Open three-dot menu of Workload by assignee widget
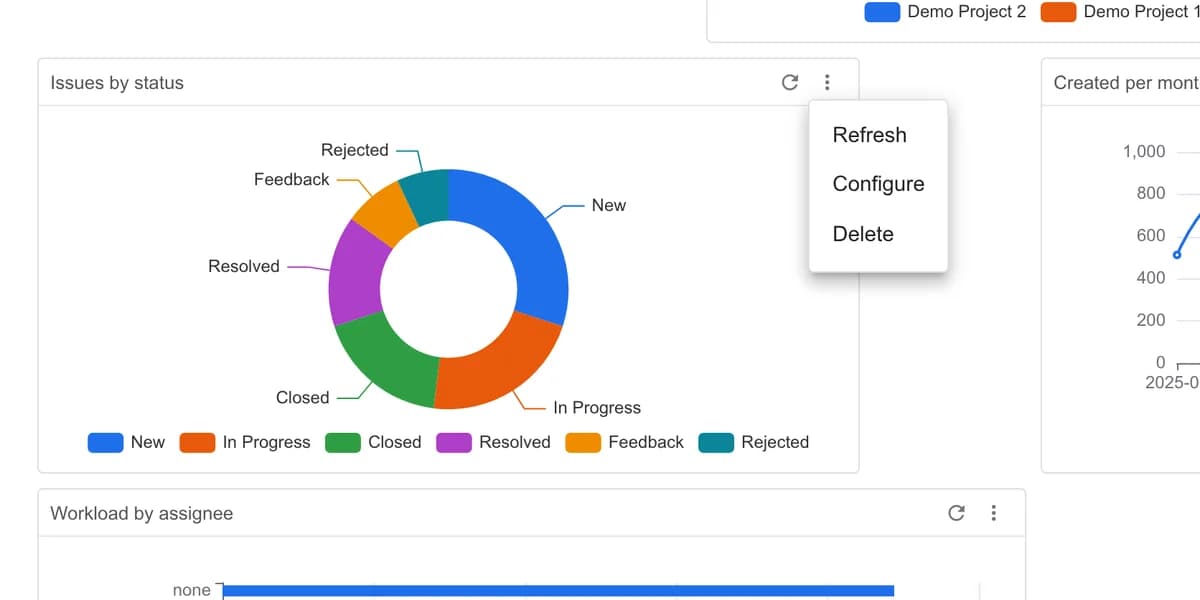 (993, 513)
